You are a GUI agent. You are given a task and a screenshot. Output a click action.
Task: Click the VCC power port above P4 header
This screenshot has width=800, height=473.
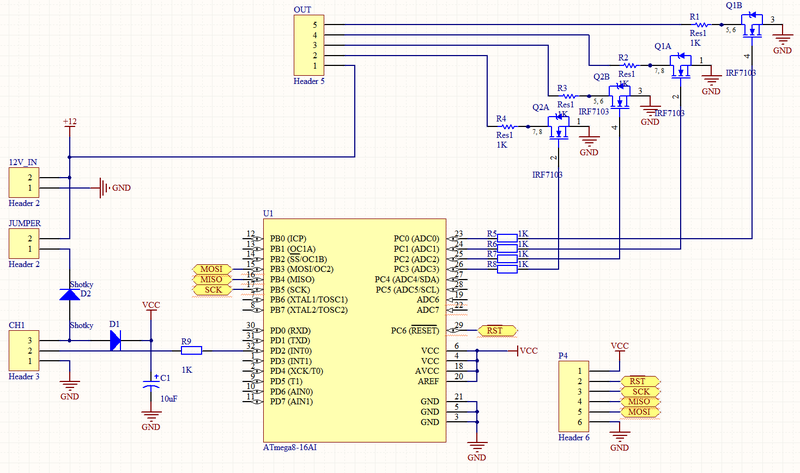(x=619, y=351)
